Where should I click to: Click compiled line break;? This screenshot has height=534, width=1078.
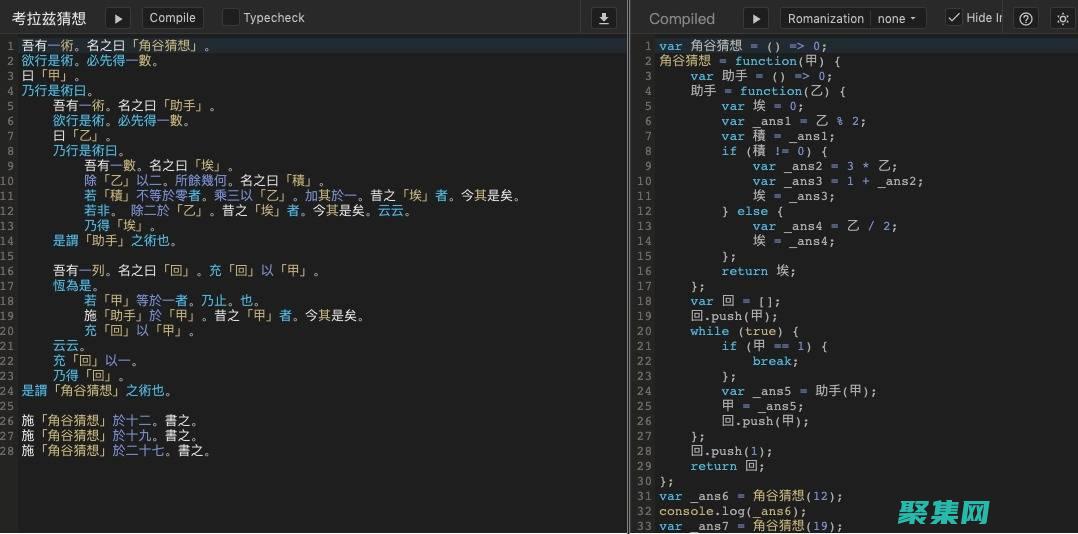pyautogui.click(x=776, y=361)
